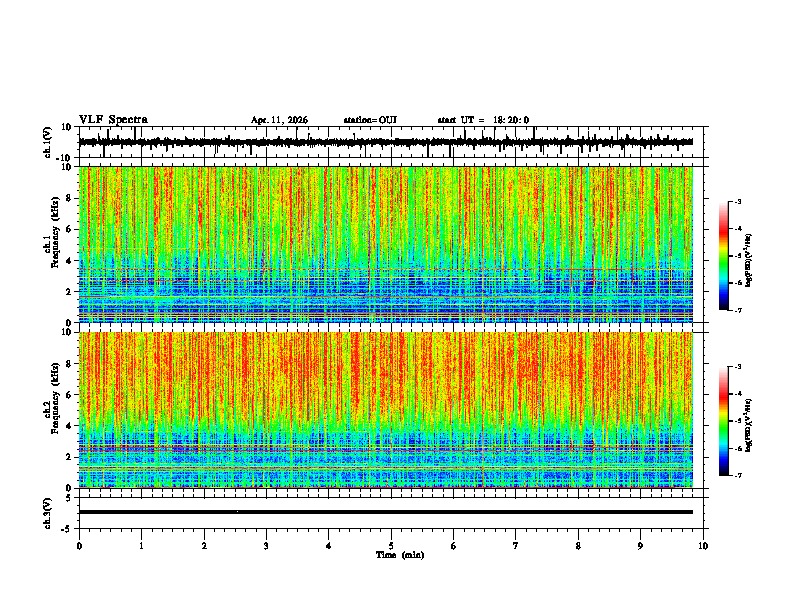The height and width of the screenshot is (612, 792).
Task: Select the date text 'Apr. 11, 2026'
Action: point(279,120)
